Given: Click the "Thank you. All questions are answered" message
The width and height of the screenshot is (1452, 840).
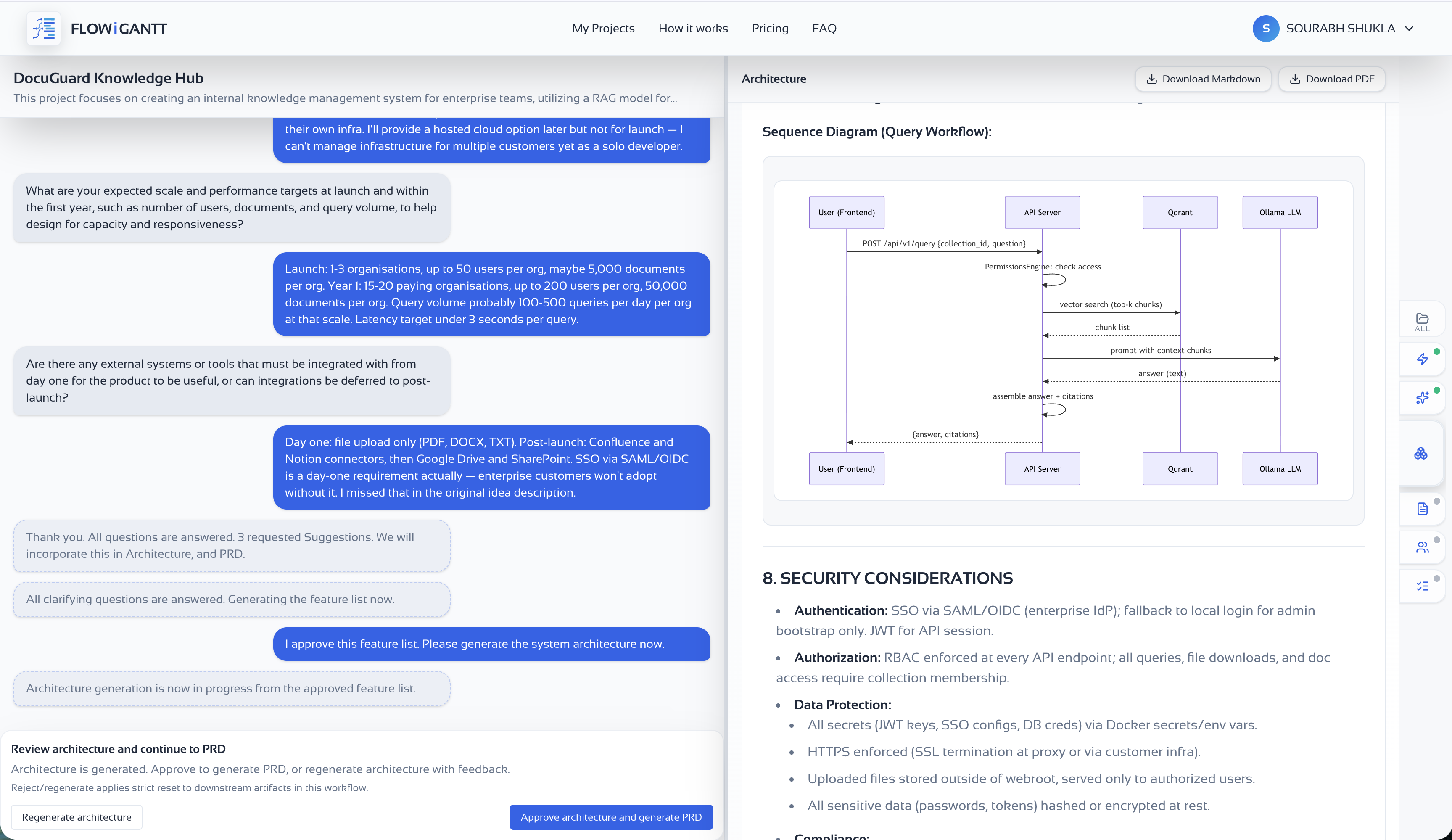Looking at the screenshot, I should point(232,545).
